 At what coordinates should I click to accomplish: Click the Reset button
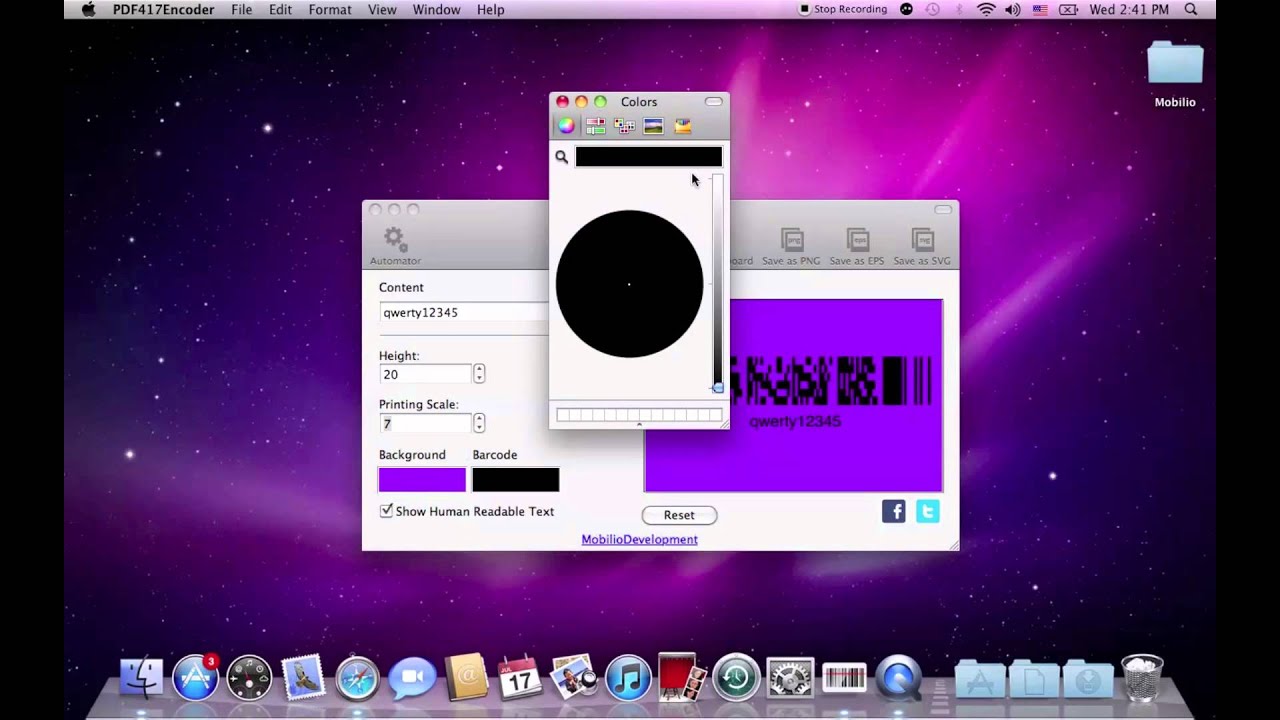679,515
